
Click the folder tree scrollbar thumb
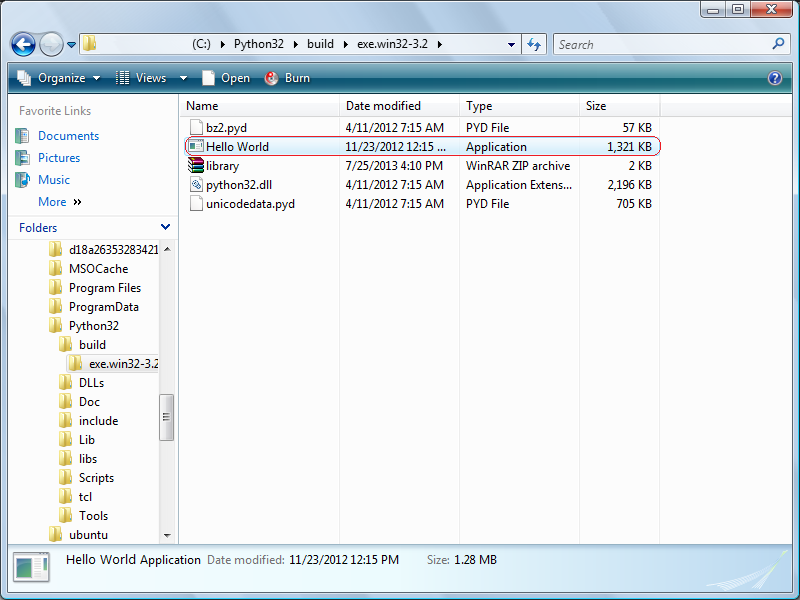(x=166, y=417)
